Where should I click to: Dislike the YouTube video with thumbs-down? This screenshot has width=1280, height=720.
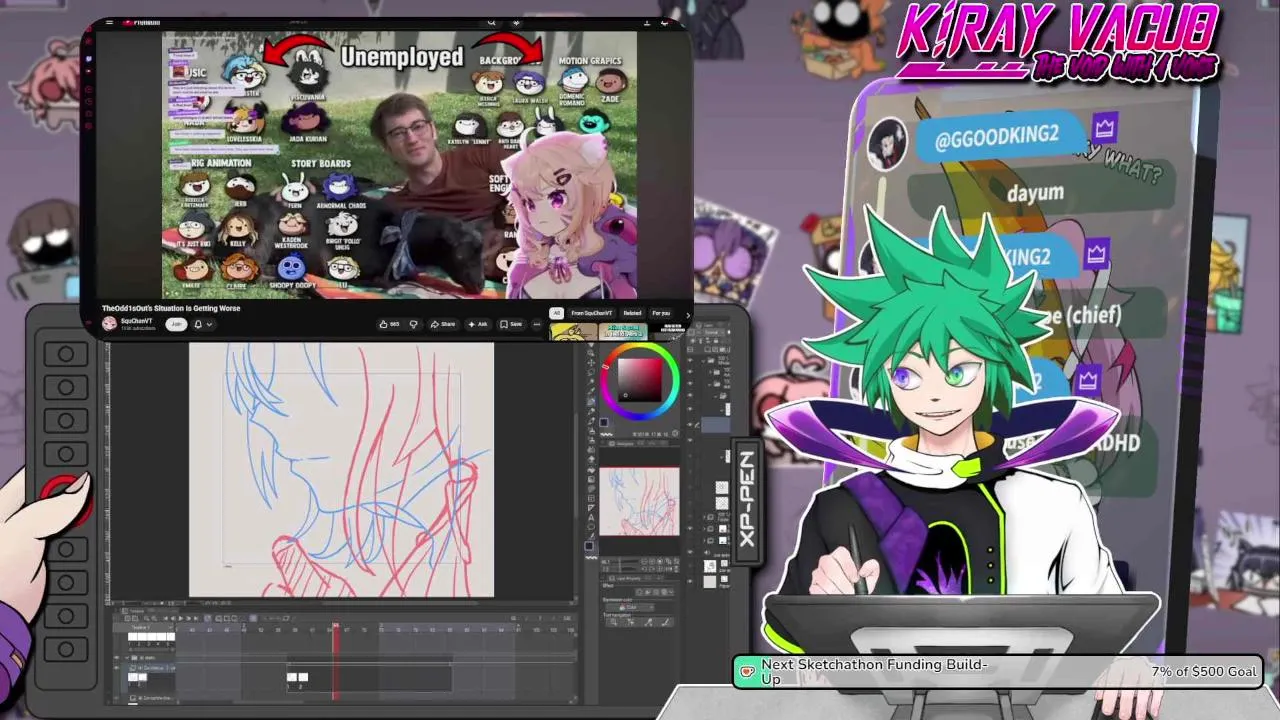click(414, 324)
